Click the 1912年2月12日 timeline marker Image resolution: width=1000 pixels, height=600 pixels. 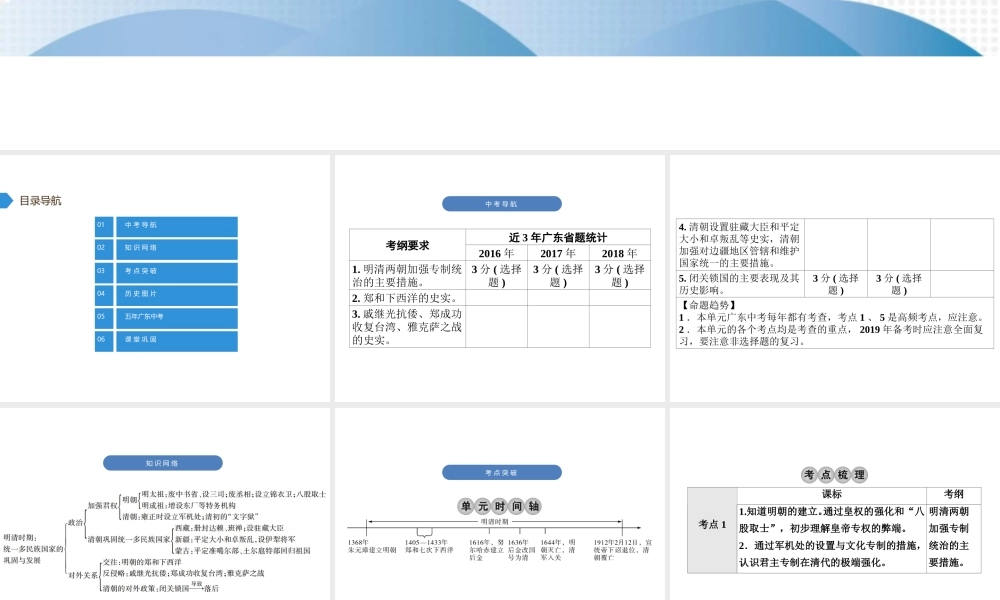pyautogui.click(x=622, y=550)
